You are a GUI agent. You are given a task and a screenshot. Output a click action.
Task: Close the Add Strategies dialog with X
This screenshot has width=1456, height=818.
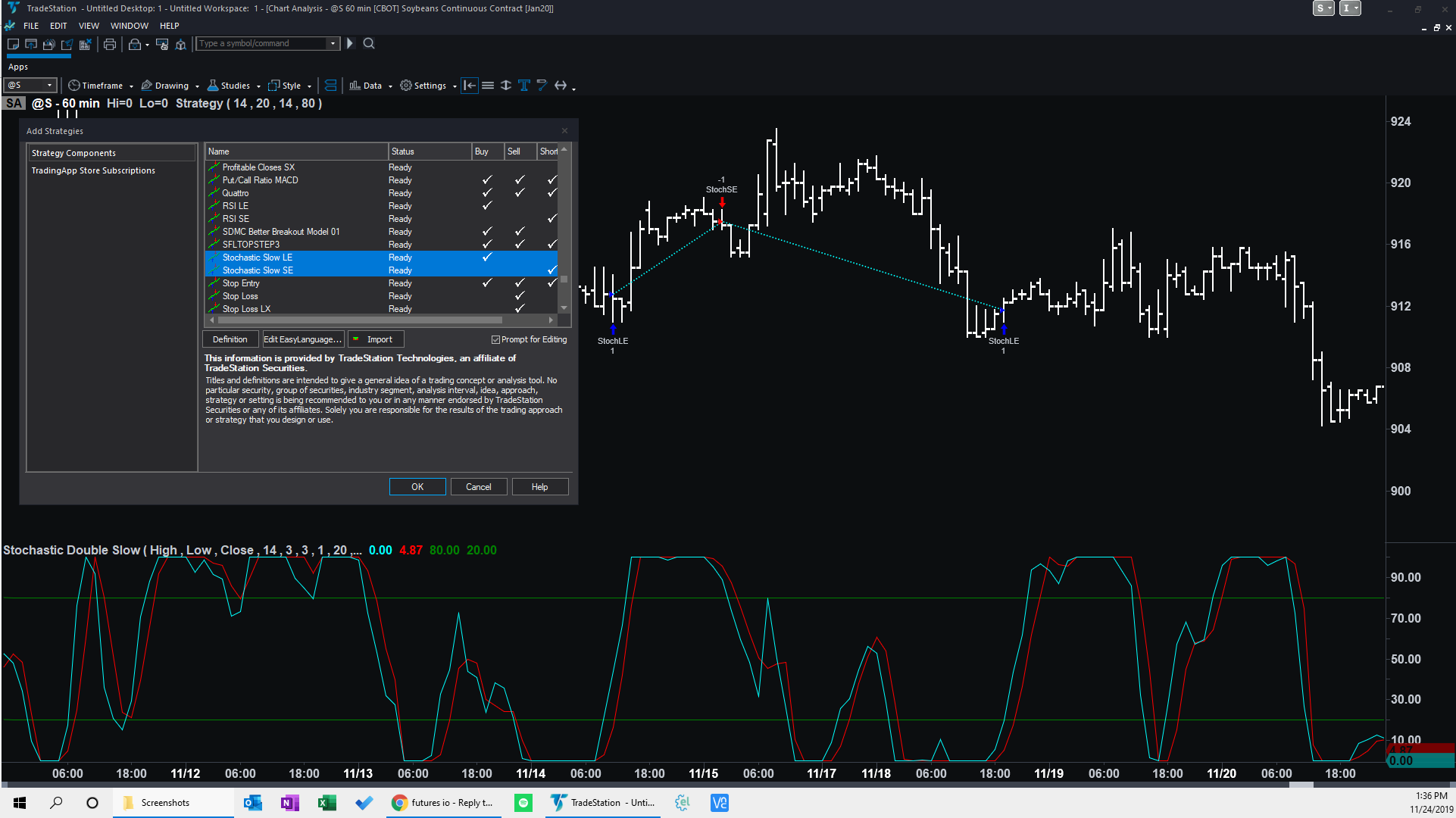(564, 131)
